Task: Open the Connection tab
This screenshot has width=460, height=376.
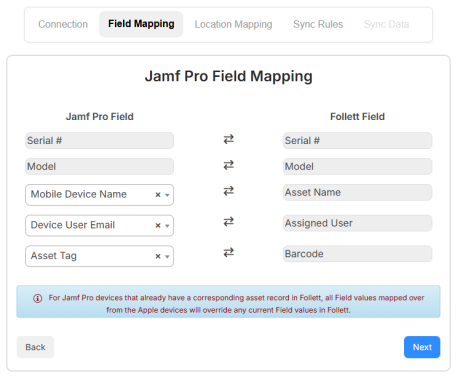Action: click(x=63, y=24)
